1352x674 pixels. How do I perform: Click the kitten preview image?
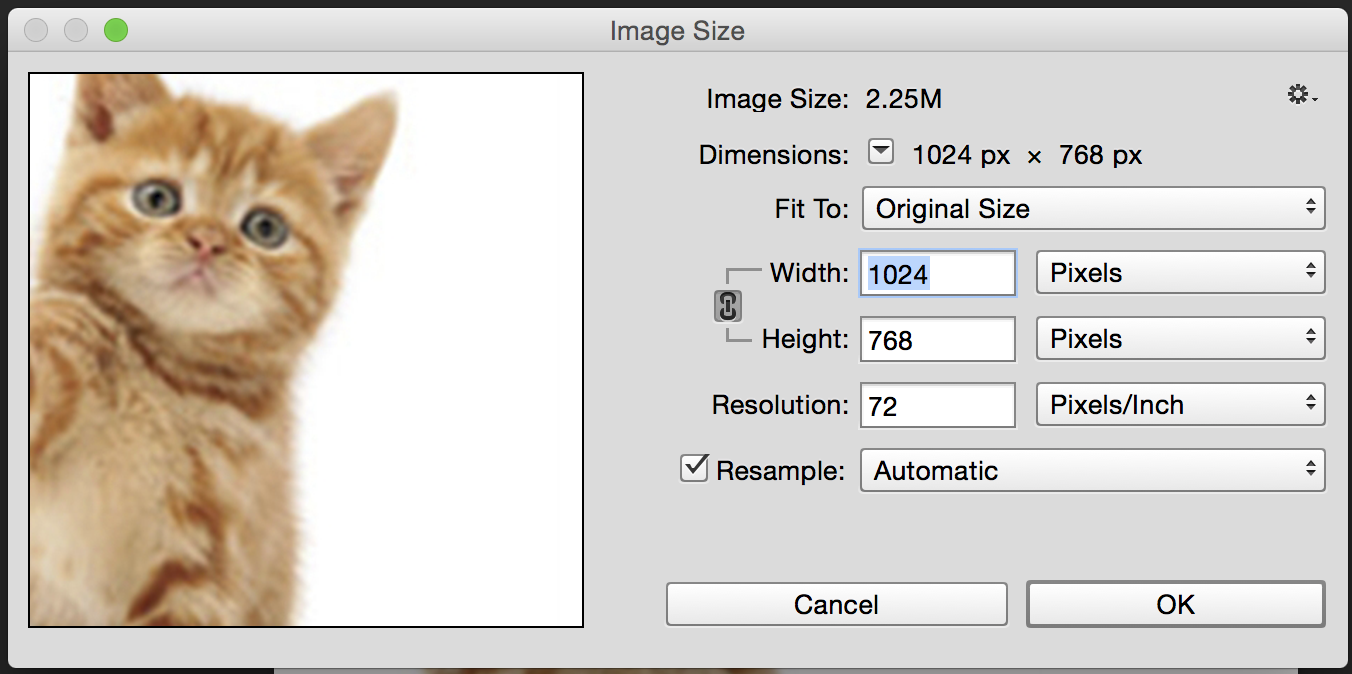(x=306, y=350)
